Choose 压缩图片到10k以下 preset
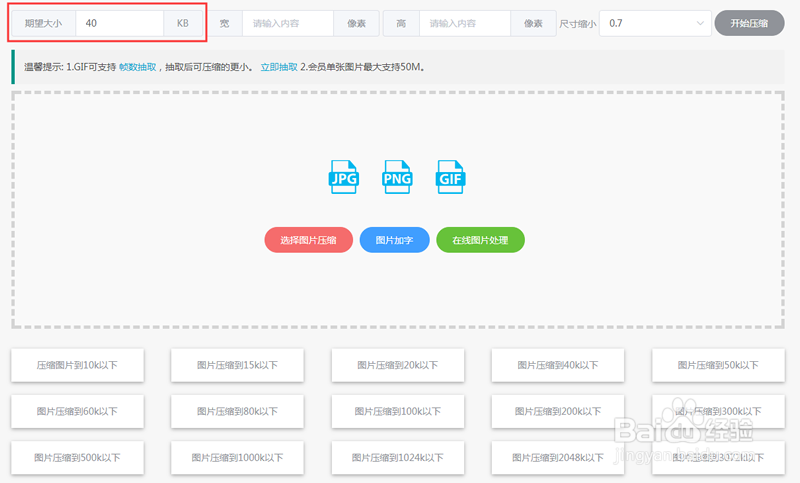This screenshot has height=483, width=800. click(77, 365)
